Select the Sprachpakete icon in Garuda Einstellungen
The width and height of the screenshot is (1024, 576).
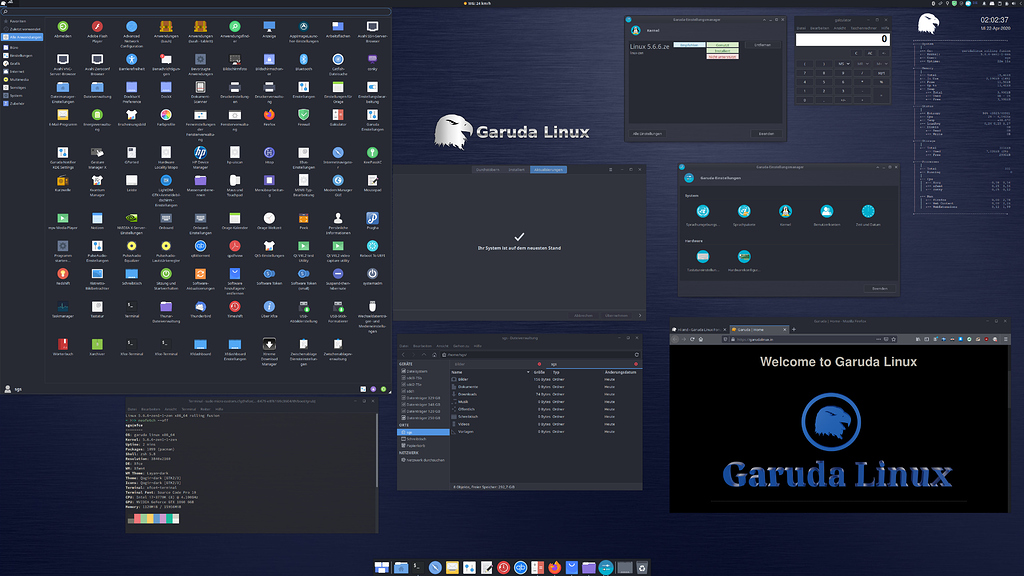coord(743,210)
